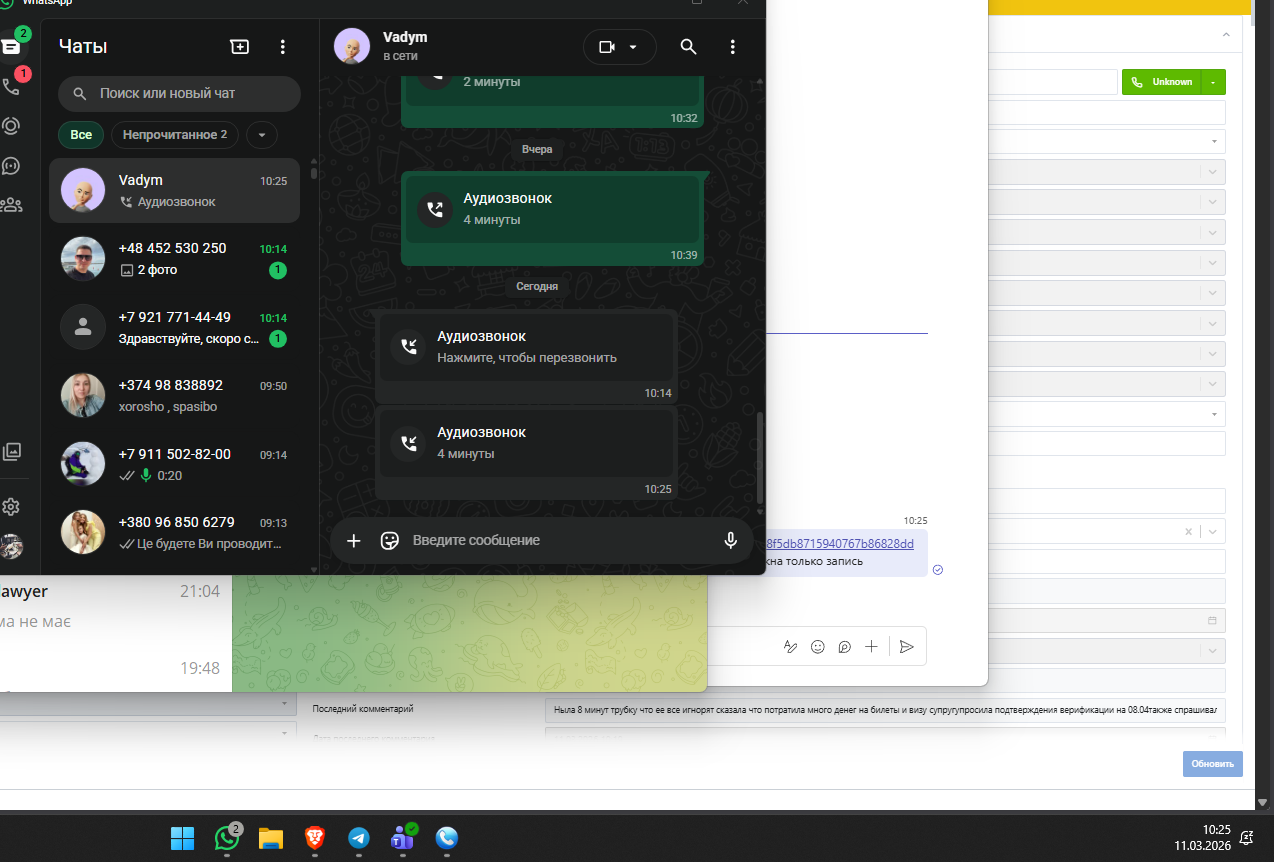The image size is (1274, 862).
Task: Click the plus attach icon in CRM messenger
Action: tap(871, 647)
